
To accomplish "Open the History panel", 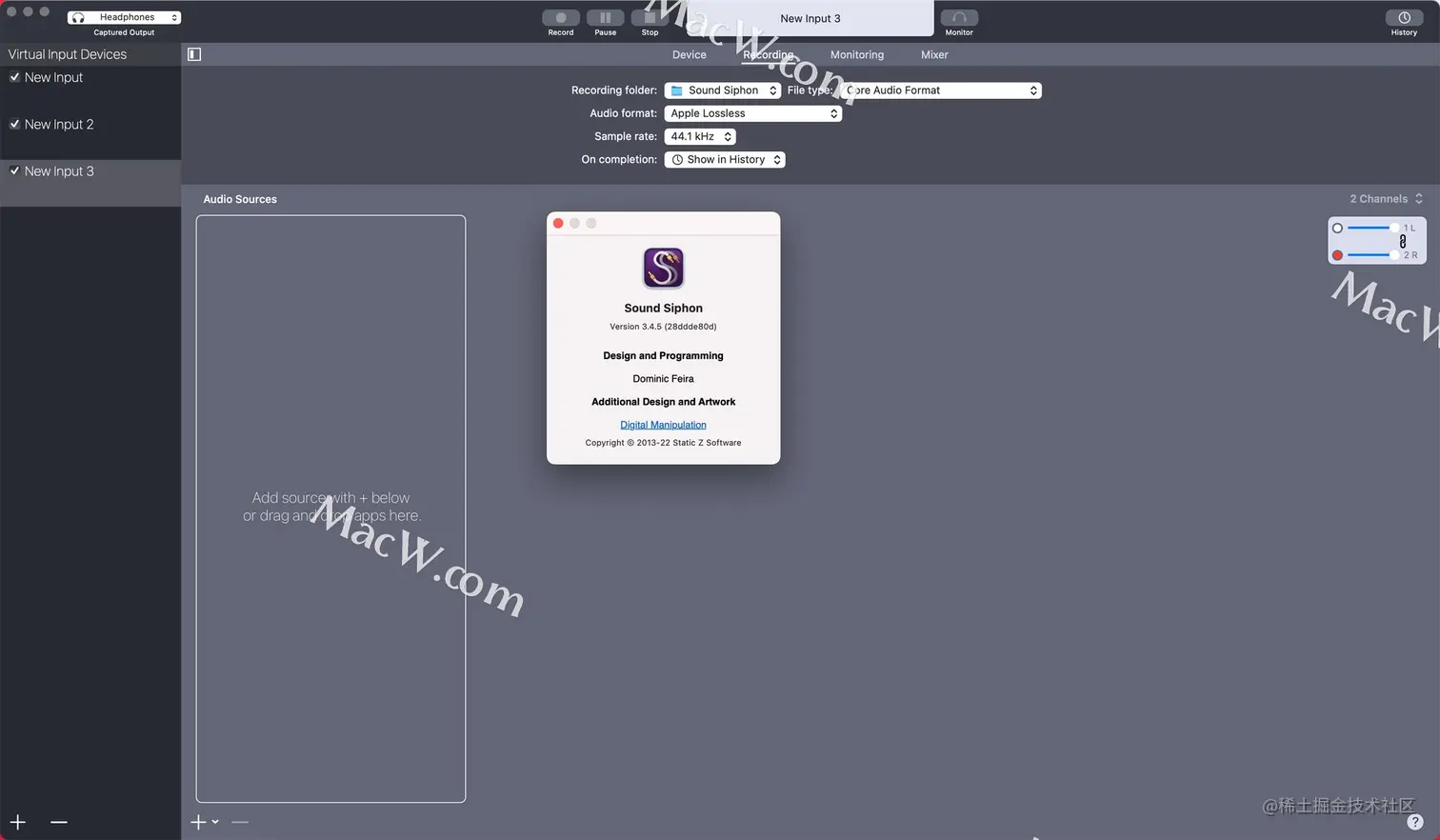I will [x=1404, y=17].
